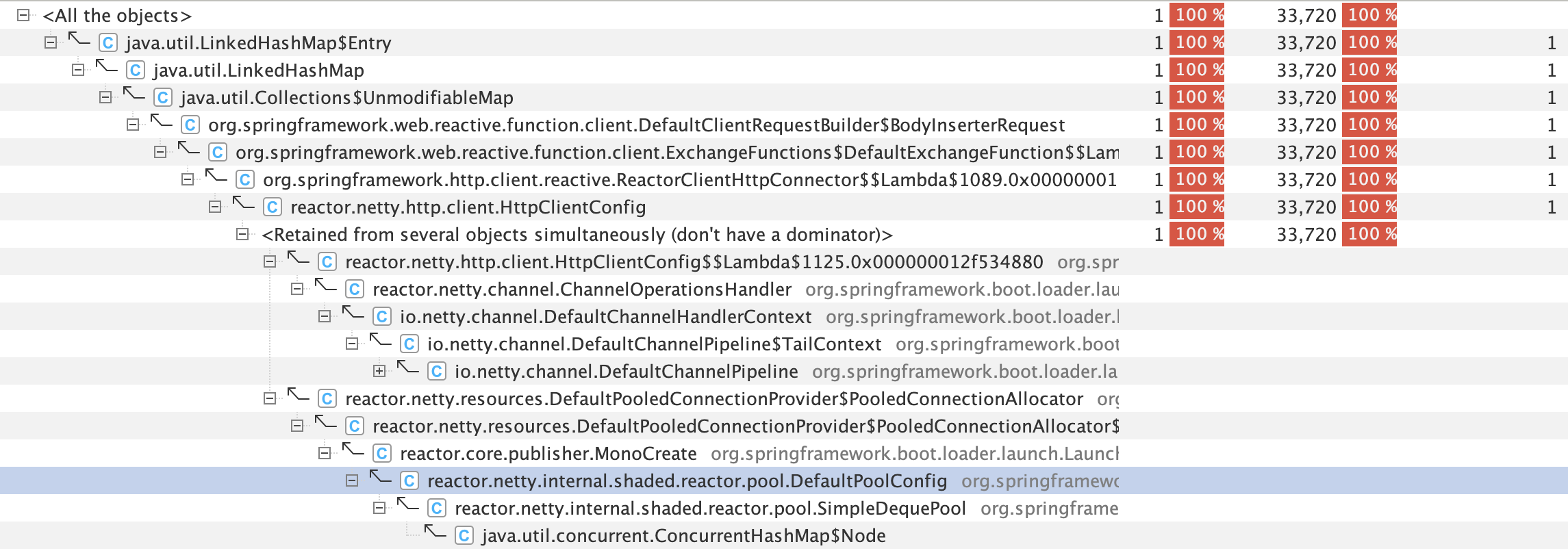Click the 33,720 size value in root row

(1306, 16)
